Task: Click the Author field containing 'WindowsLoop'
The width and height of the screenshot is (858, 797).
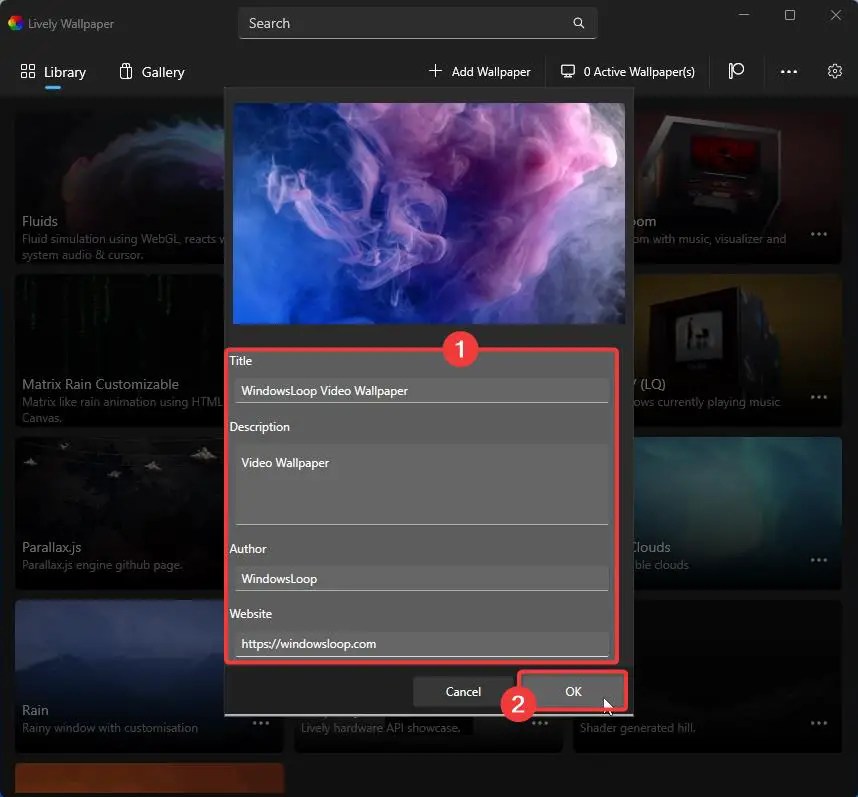Action: tap(421, 579)
